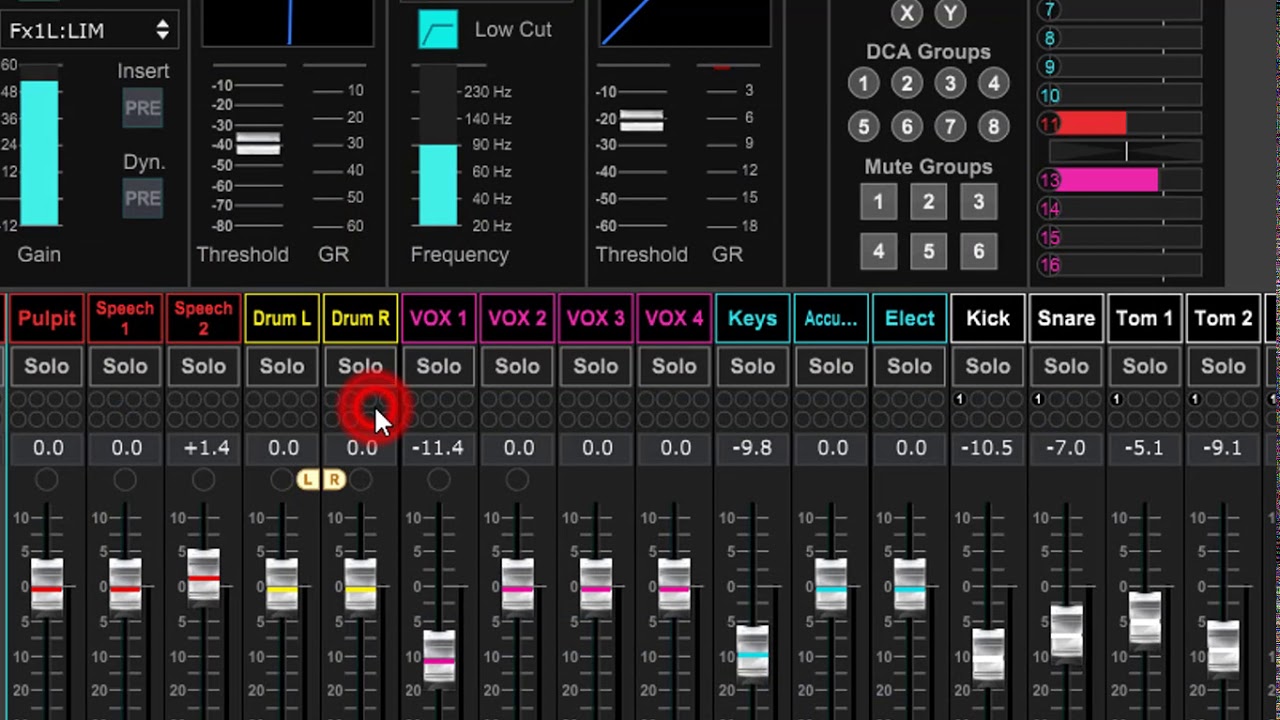
Task: Solo the Keys channel
Action: [x=752, y=367]
